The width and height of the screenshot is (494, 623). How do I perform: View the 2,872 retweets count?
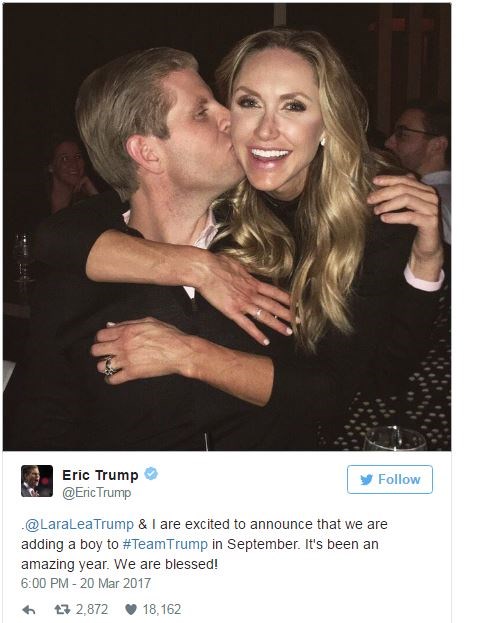92,609
